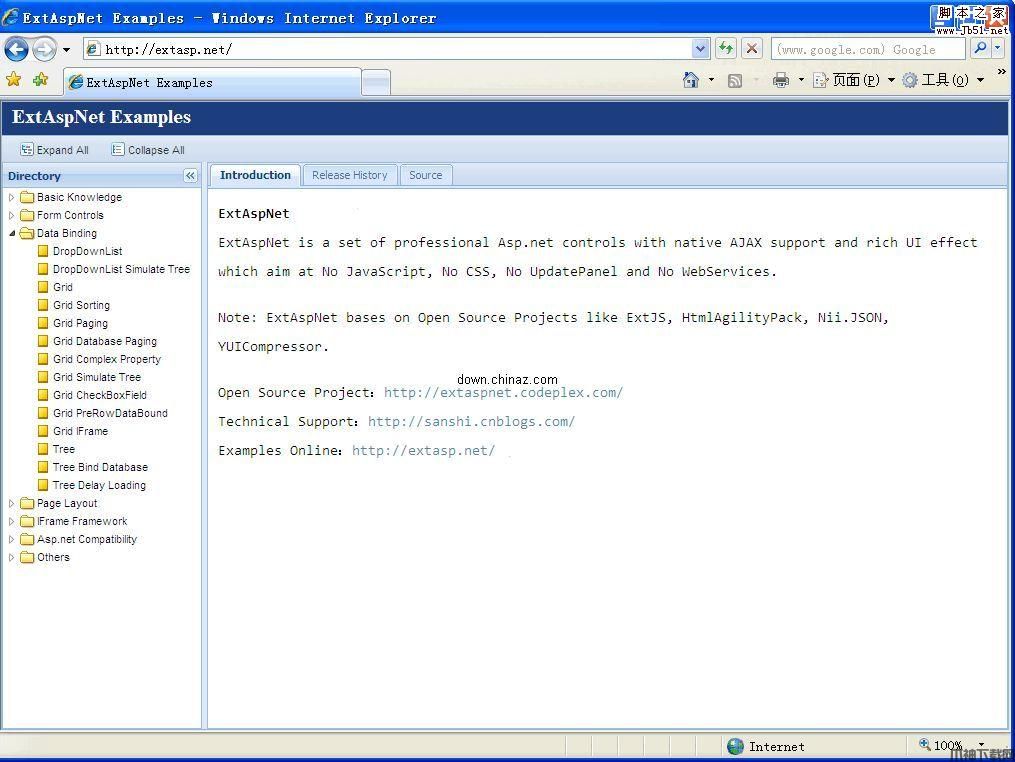1015x762 pixels.
Task: Switch to the Source tab
Action: 425,175
